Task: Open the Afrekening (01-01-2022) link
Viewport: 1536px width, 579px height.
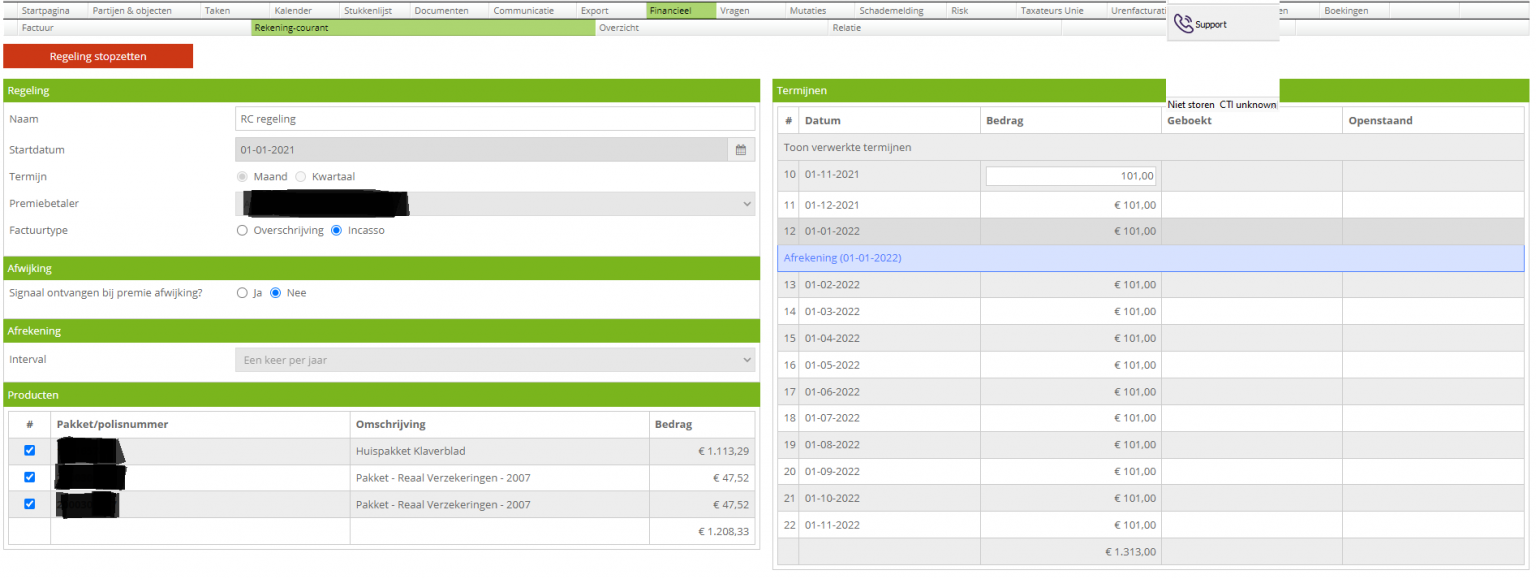Action: (x=842, y=258)
